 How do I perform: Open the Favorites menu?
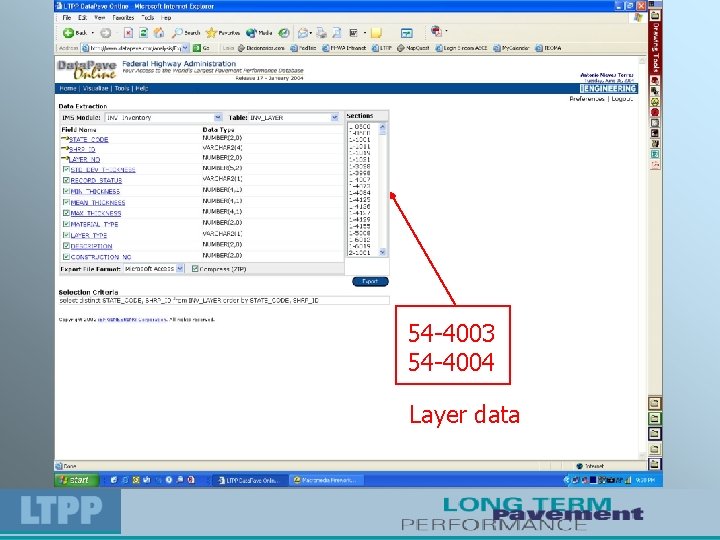tap(123, 17)
